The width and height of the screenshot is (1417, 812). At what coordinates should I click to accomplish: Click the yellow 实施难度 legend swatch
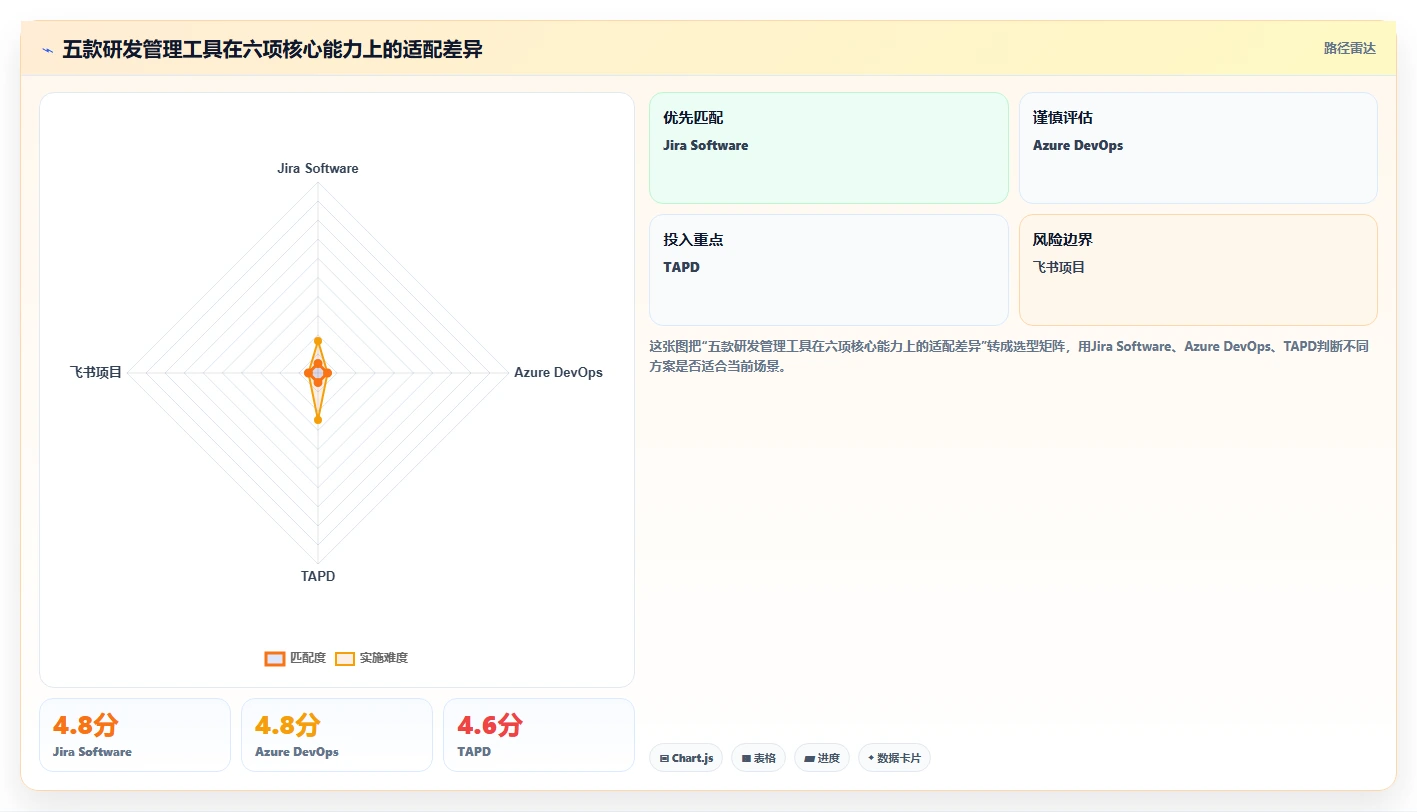[345, 658]
